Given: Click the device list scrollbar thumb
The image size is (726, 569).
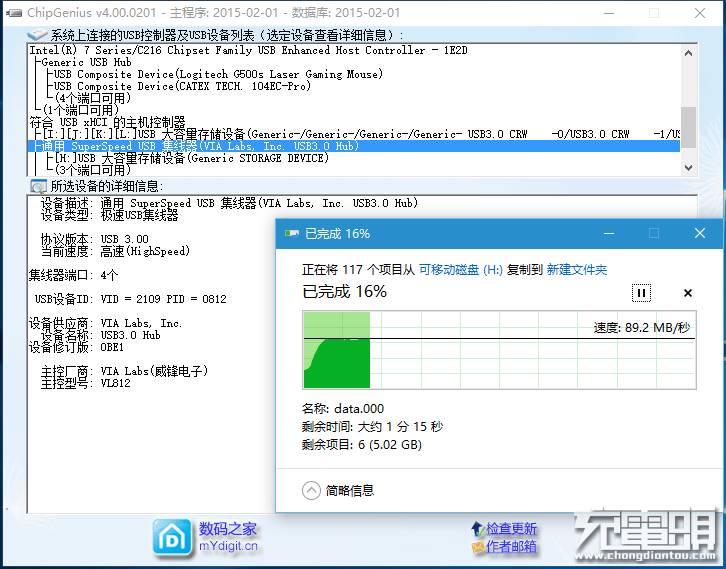Looking at the screenshot, I should [x=688, y=127].
